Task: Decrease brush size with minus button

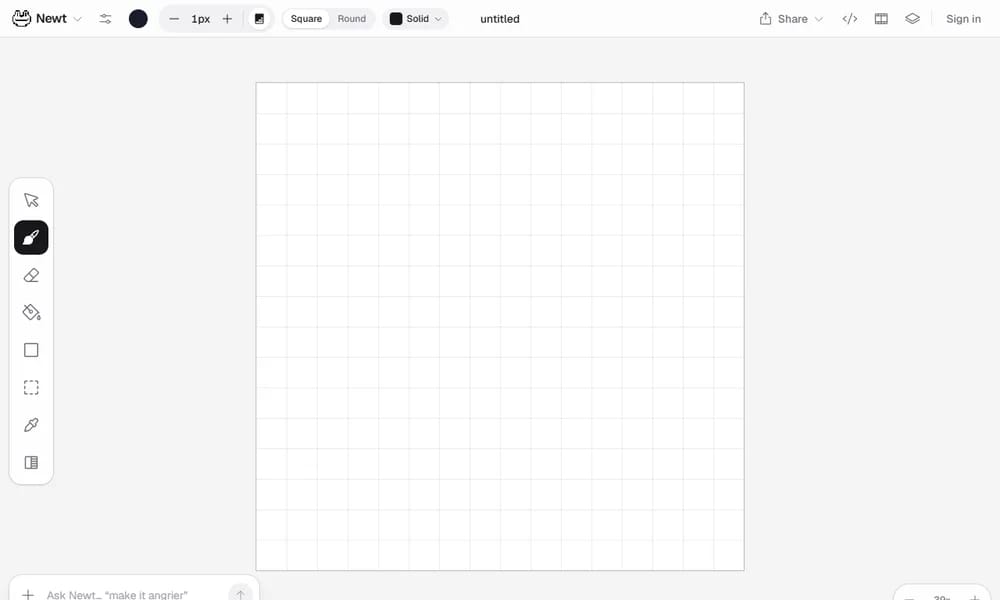Action: tap(173, 19)
